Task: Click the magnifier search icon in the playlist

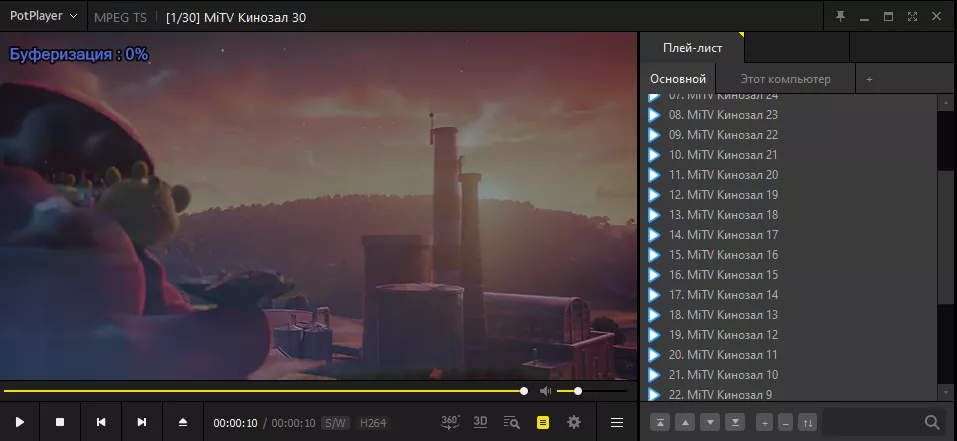Action: [932, 422]
